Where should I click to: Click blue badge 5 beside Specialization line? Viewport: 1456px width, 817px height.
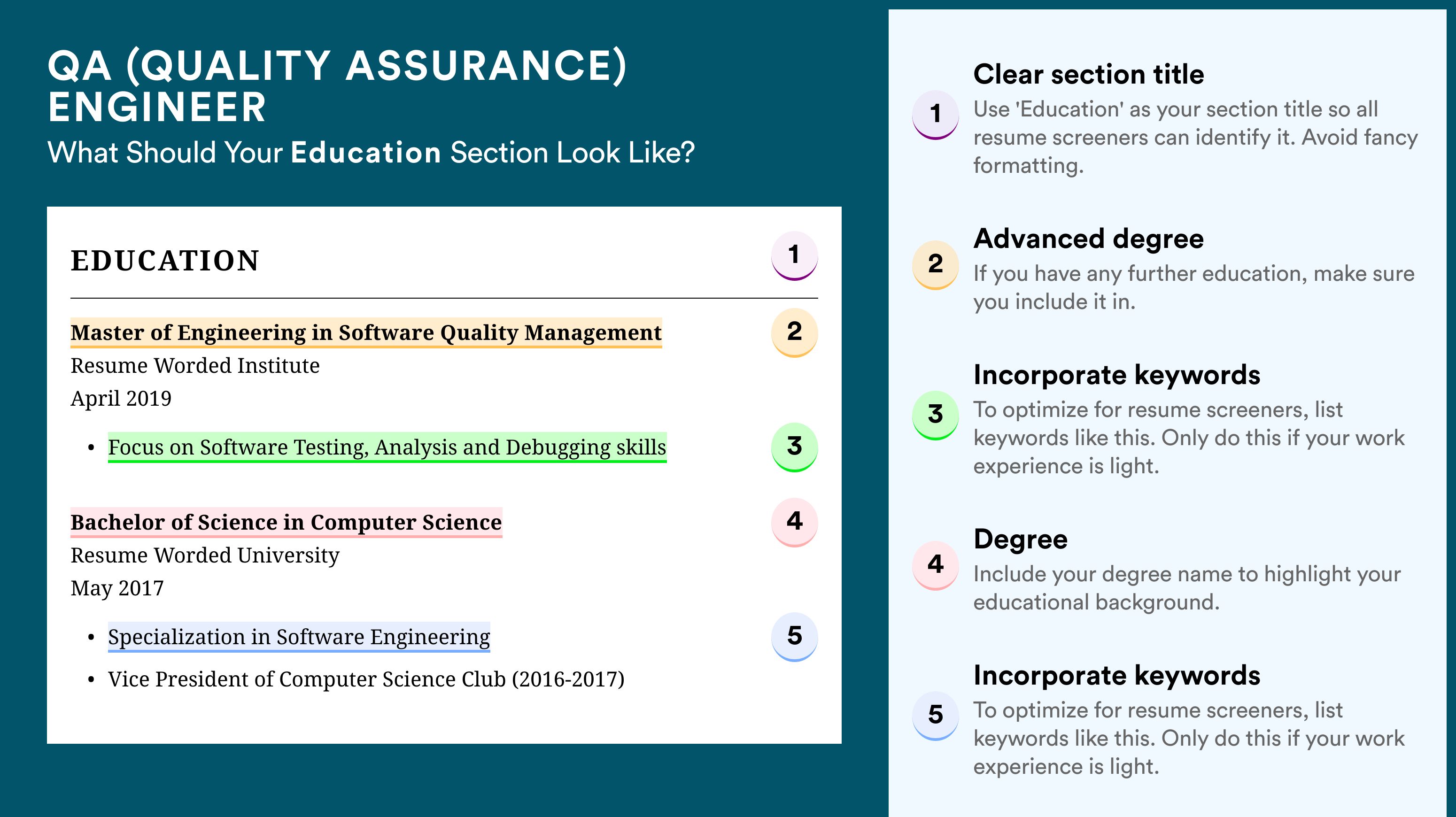794,637
